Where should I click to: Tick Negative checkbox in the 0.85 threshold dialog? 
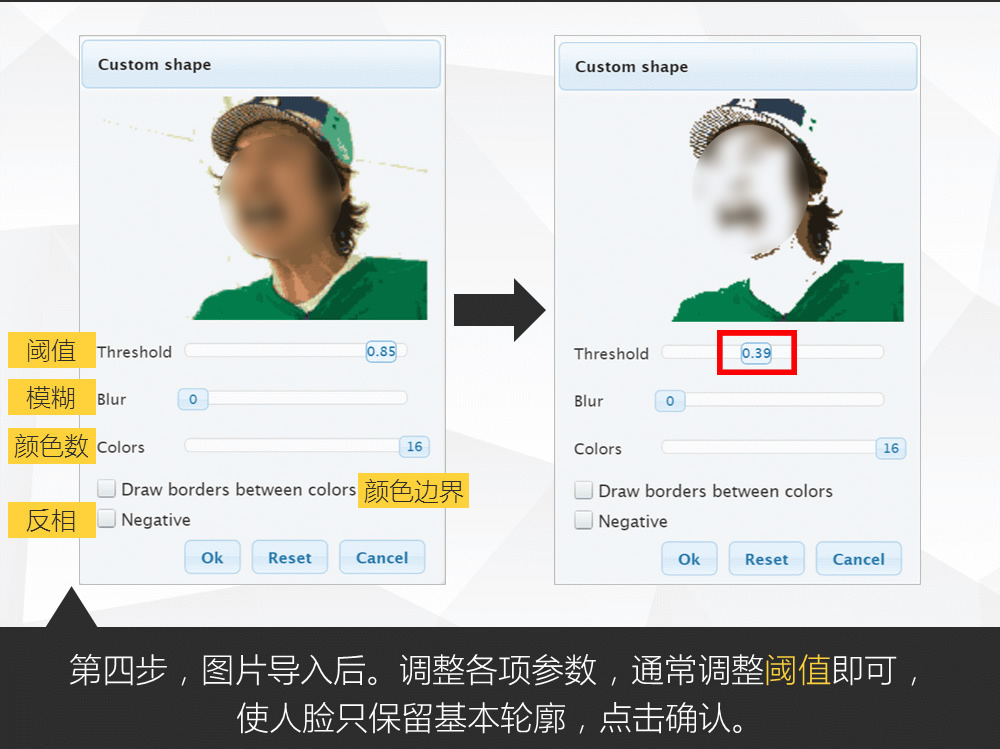pyautogui.click(x=107, y=519)
